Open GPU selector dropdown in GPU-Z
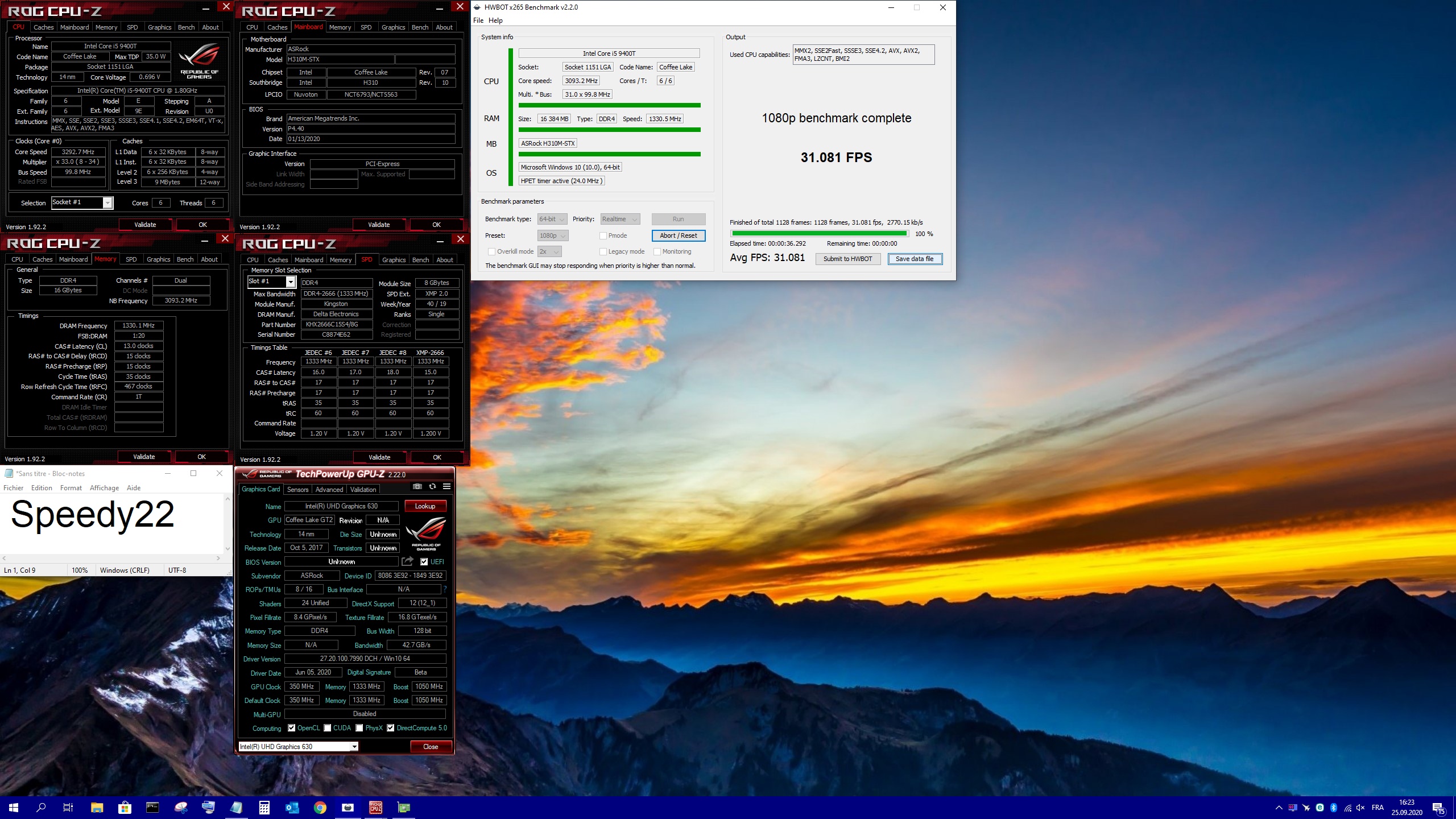The height and width of the screenshot is (819, 1456). (298, 747)
